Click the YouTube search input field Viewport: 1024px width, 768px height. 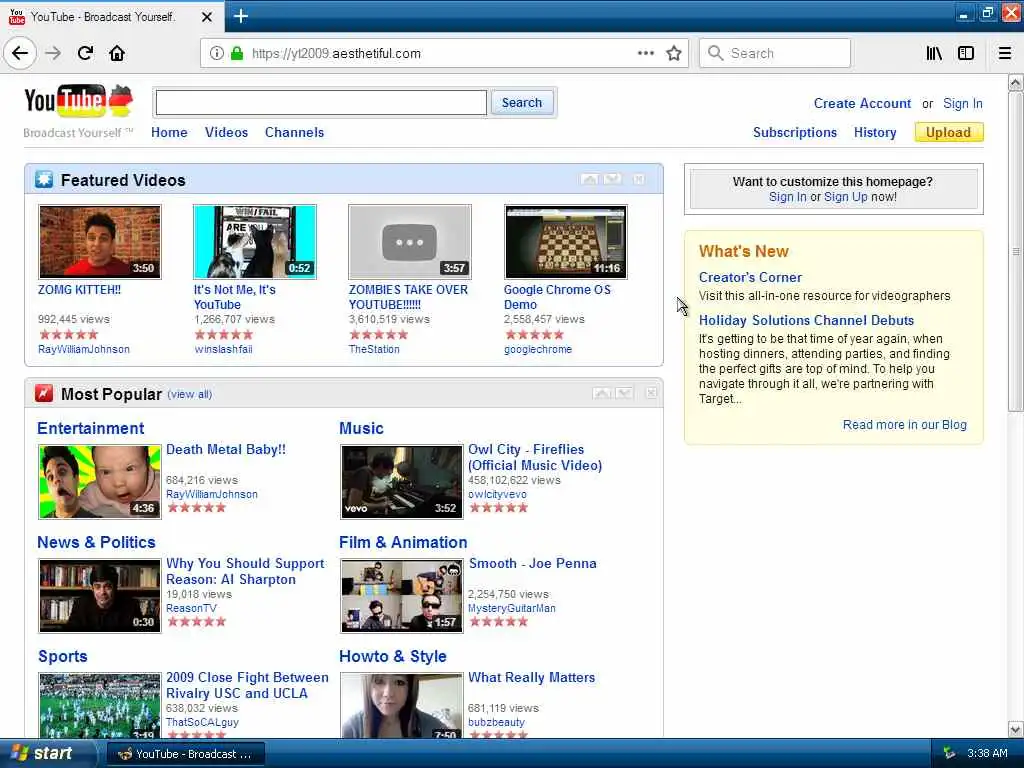(321, 103)
